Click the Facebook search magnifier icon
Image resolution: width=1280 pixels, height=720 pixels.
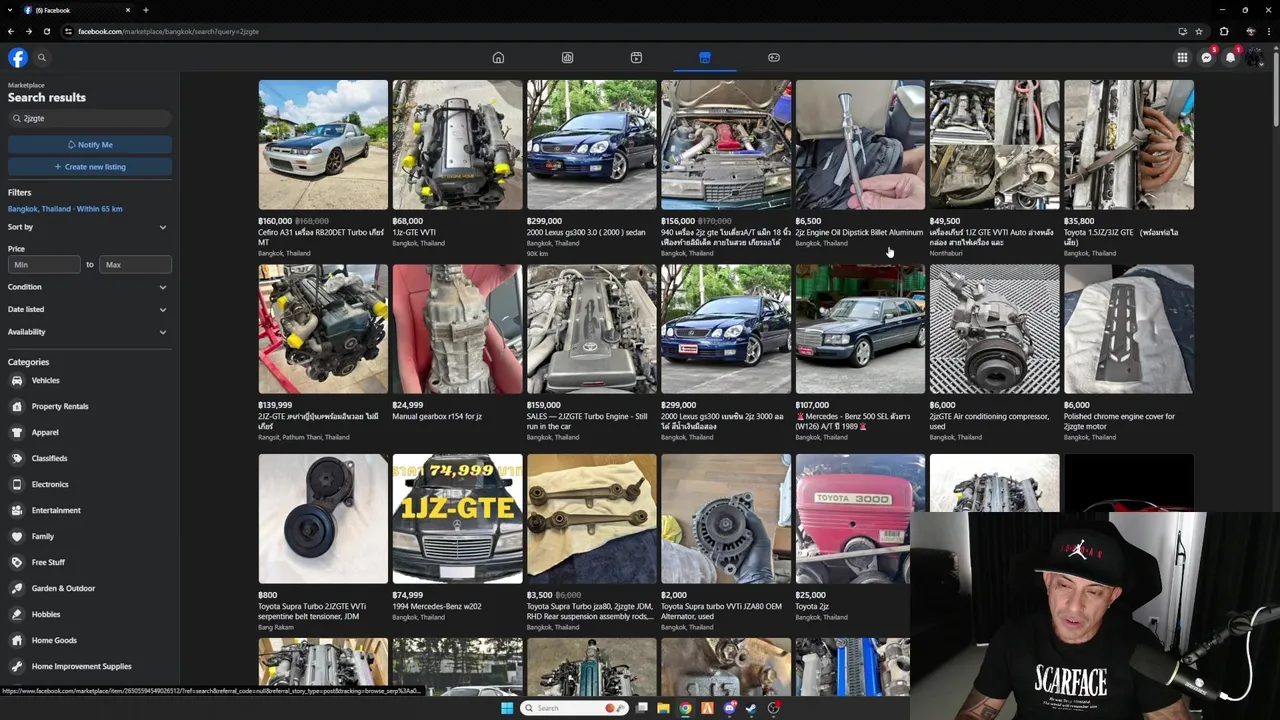click(42, 57)
